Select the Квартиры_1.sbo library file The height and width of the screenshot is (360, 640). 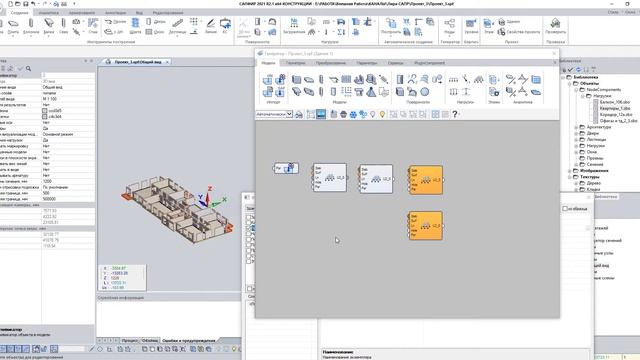point(615,108)
